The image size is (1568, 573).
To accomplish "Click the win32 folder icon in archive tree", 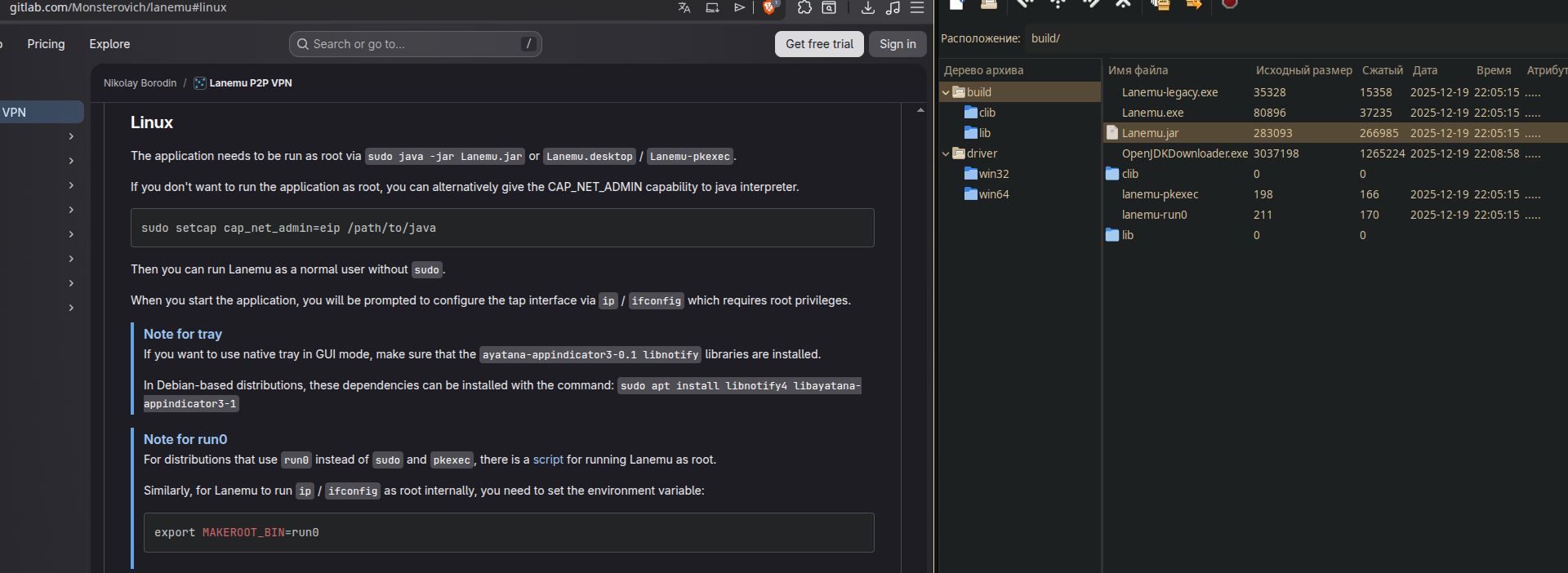I will click(971, 174).
